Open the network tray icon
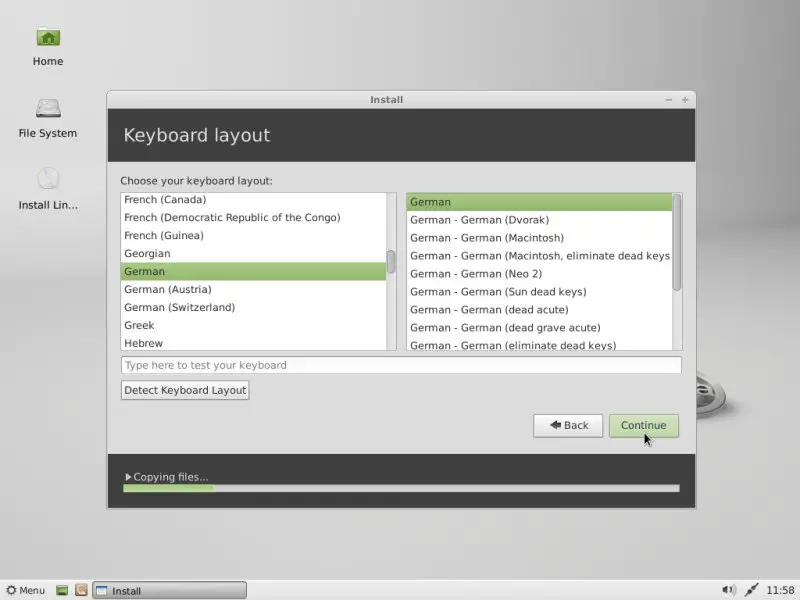 751,590
